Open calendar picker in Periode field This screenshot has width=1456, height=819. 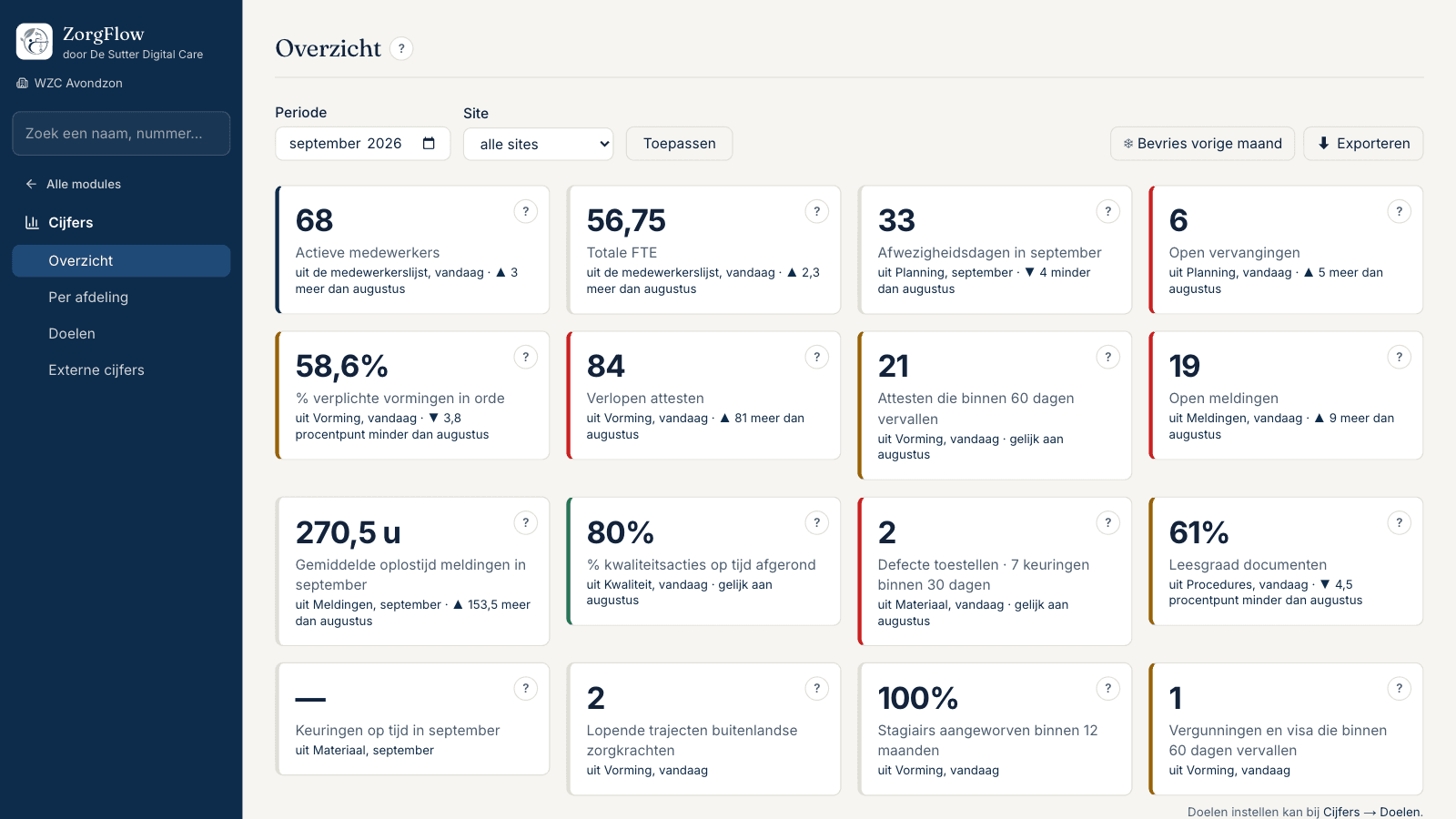click(x=430, y=144)
